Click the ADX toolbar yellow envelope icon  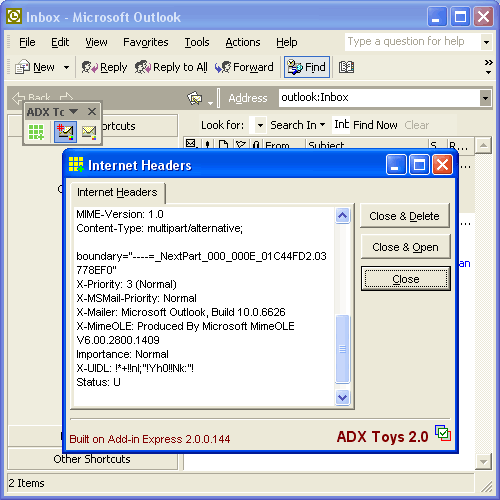point(89,132)
